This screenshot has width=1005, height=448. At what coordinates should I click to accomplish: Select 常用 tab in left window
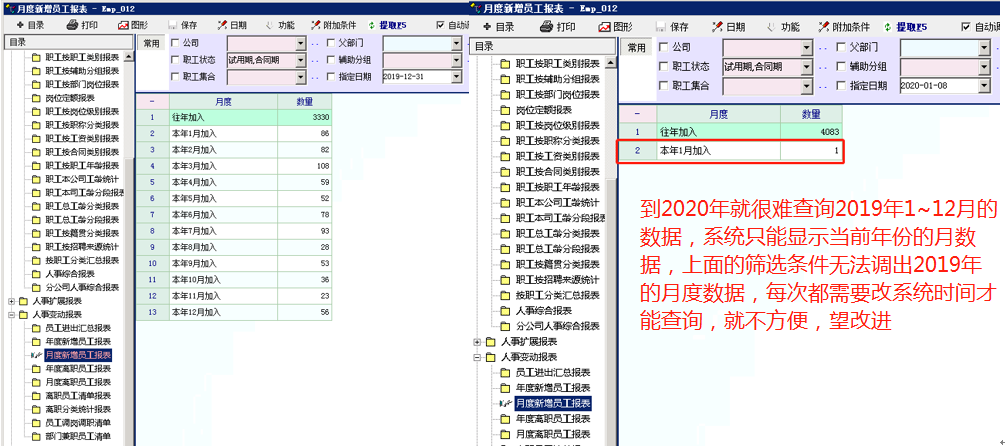pyautogui.click(x=150, y=44)
